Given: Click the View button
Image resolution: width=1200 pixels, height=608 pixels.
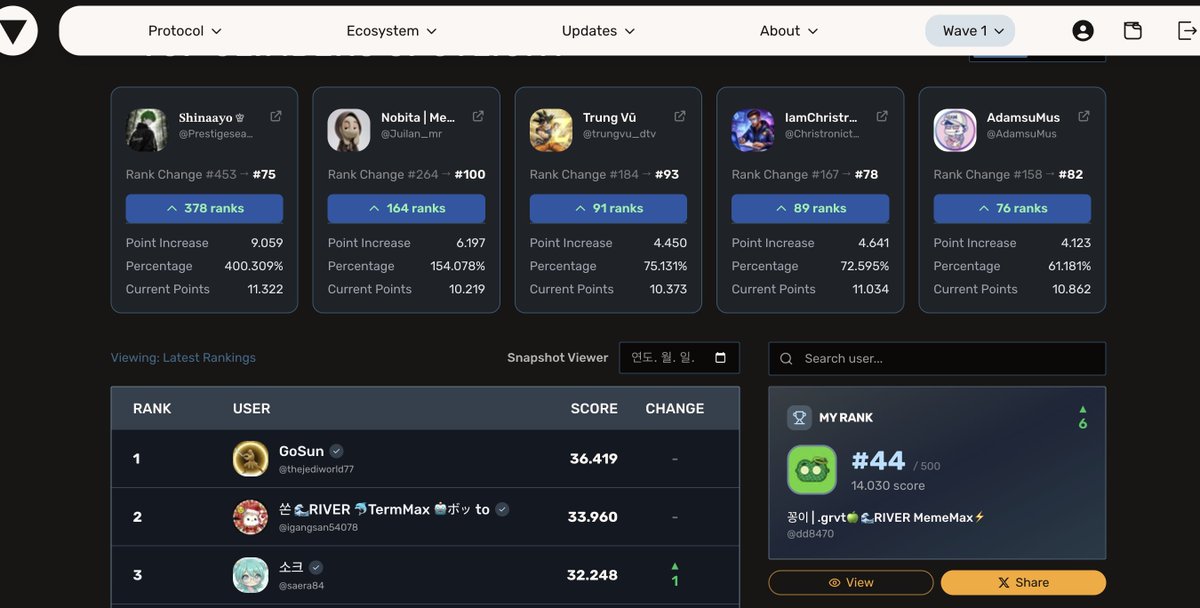Looking at the screenshot, I should 850,582.
